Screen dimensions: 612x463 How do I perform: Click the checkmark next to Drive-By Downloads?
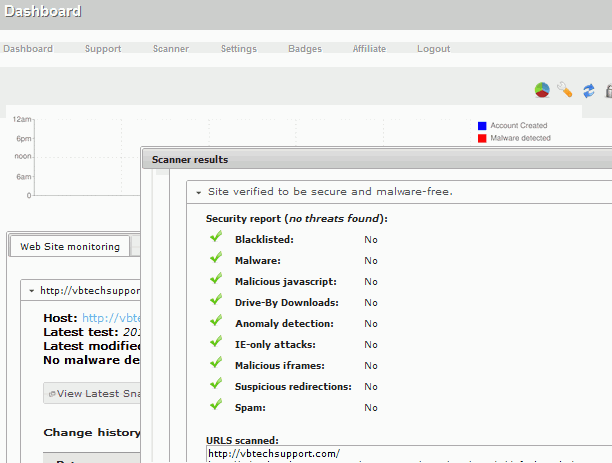pos(215,301)
